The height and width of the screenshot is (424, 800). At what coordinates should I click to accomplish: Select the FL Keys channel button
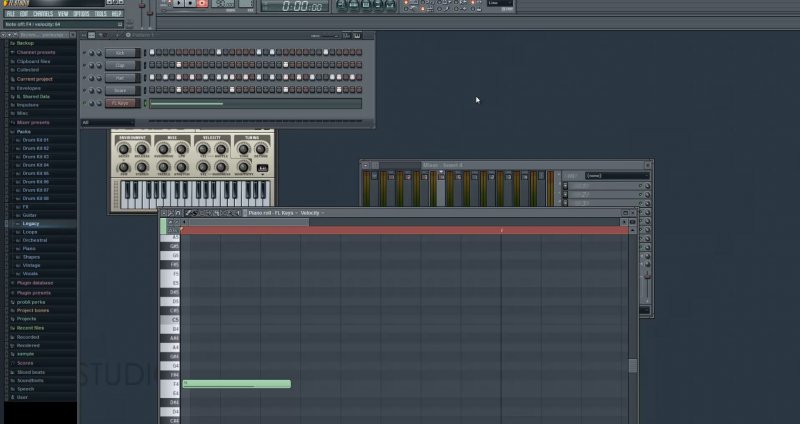tap(119, 102)
